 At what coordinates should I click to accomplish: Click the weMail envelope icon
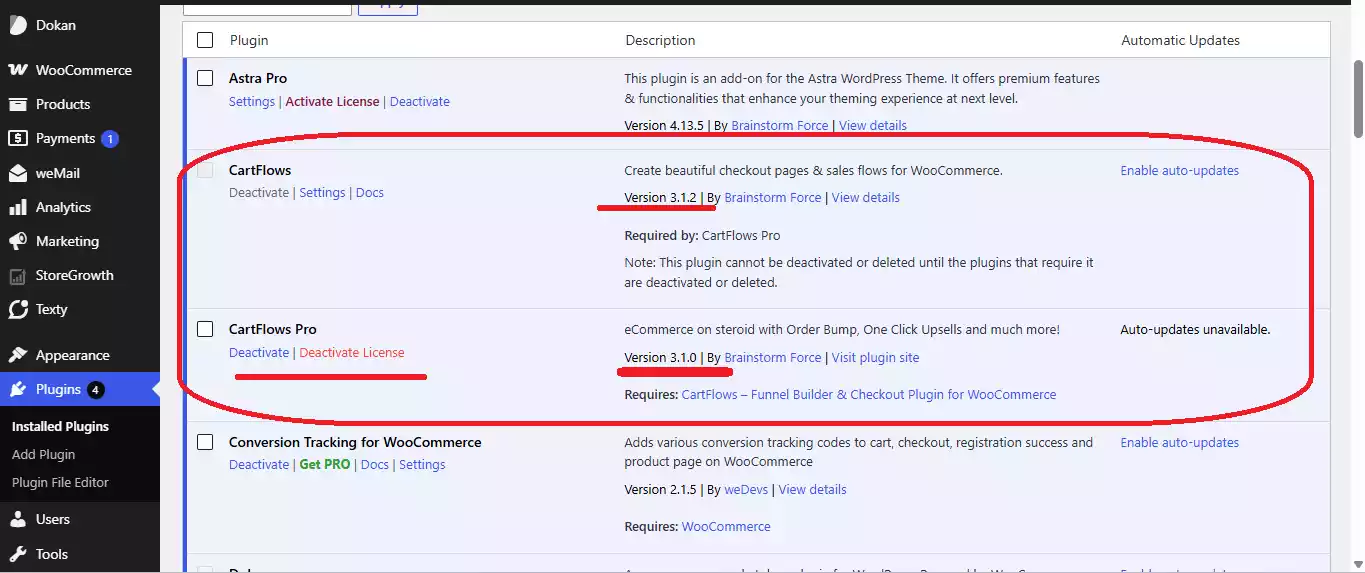click(18, 173)
